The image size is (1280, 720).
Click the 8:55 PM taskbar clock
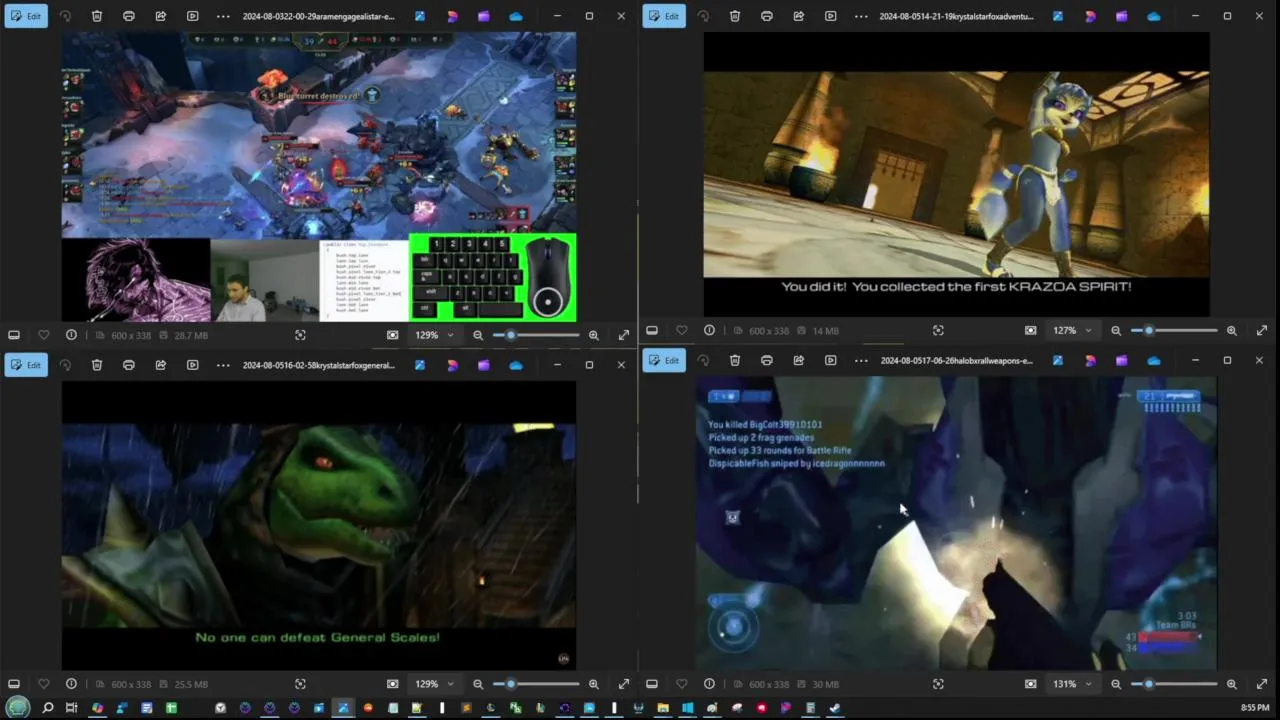tap(1255, 708)
